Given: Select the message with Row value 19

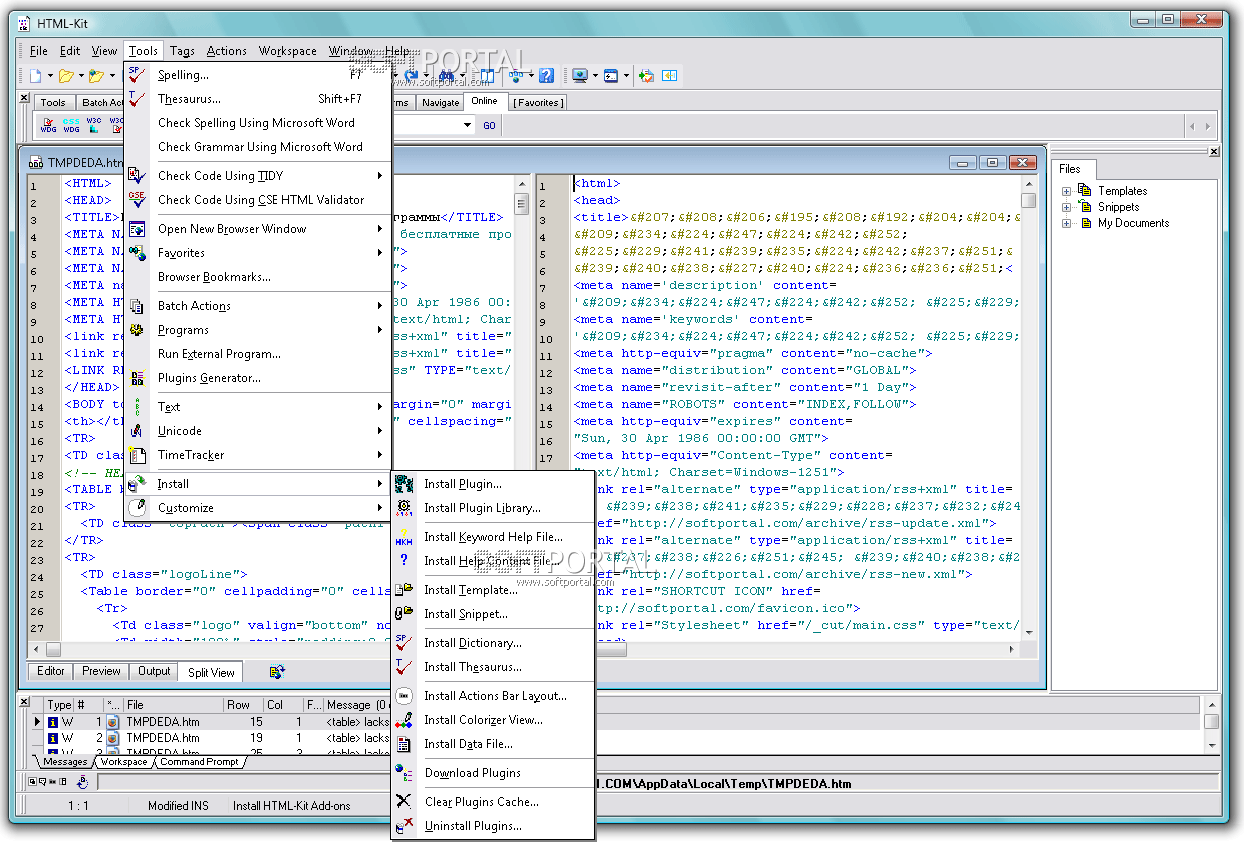Looking at the screenshot, I should coord(617,738).
